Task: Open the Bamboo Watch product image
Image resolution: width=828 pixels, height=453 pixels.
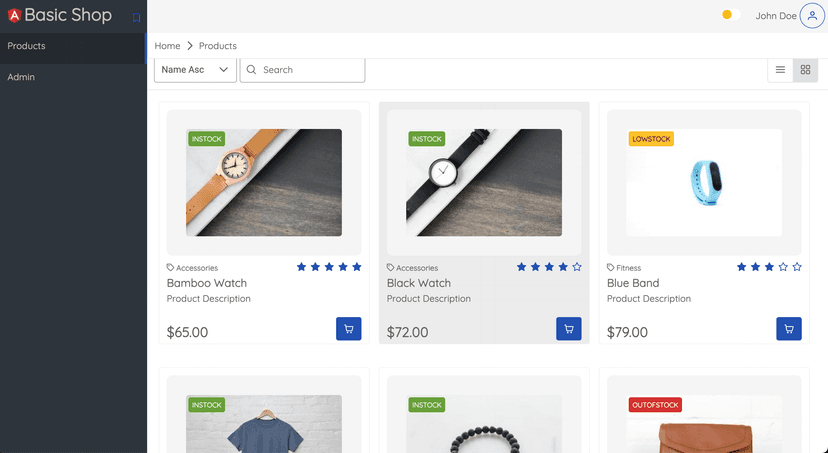Action: 264,183
